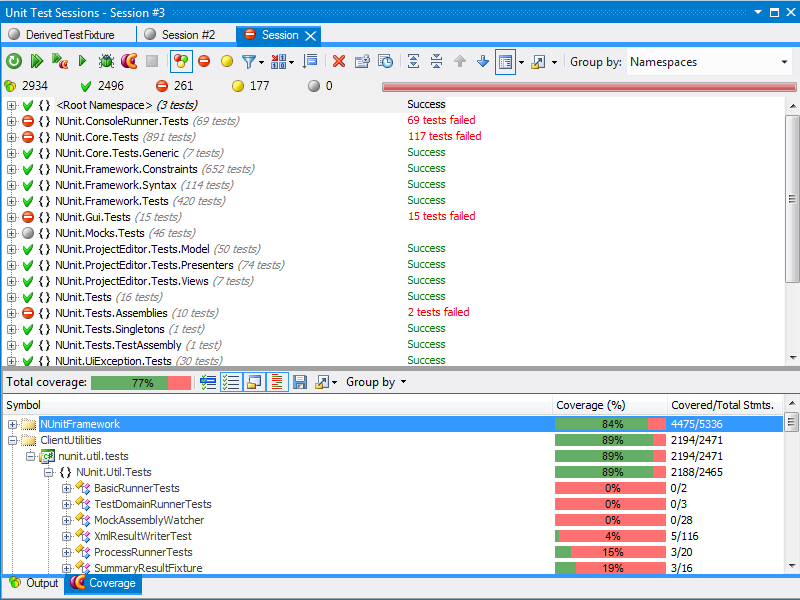
Task: Collapse the nunit.util.tests assembly node
Action: pos(31,456)
